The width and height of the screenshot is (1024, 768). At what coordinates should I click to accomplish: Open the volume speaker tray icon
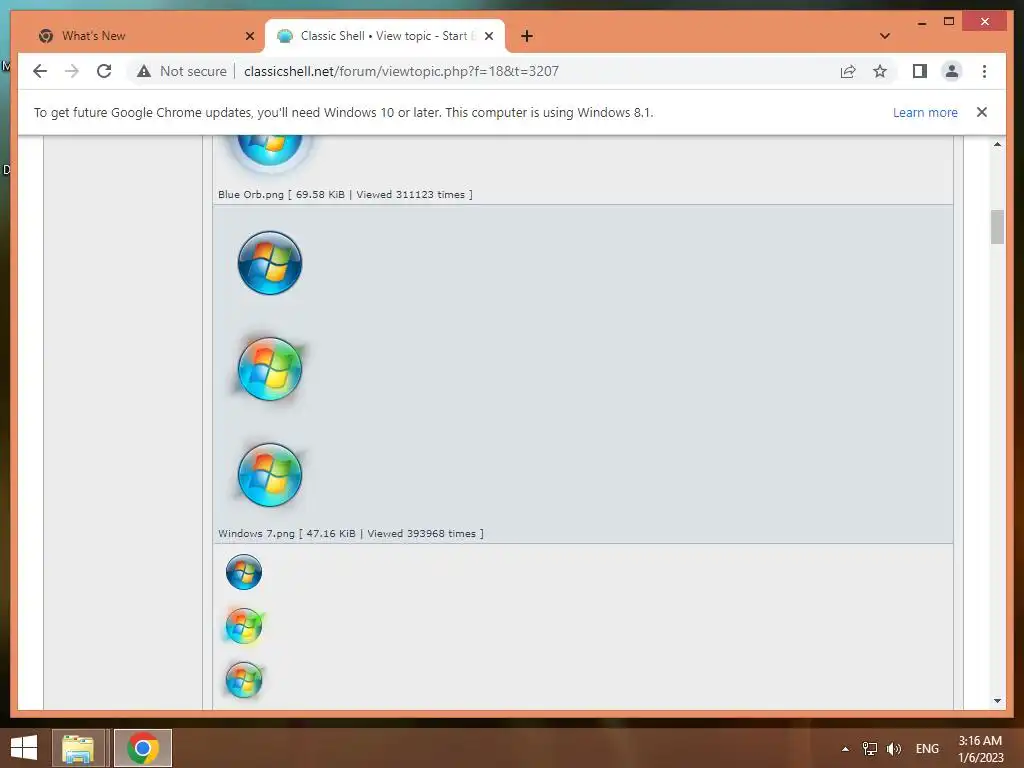pyautogui.click(x=893, y=749)
